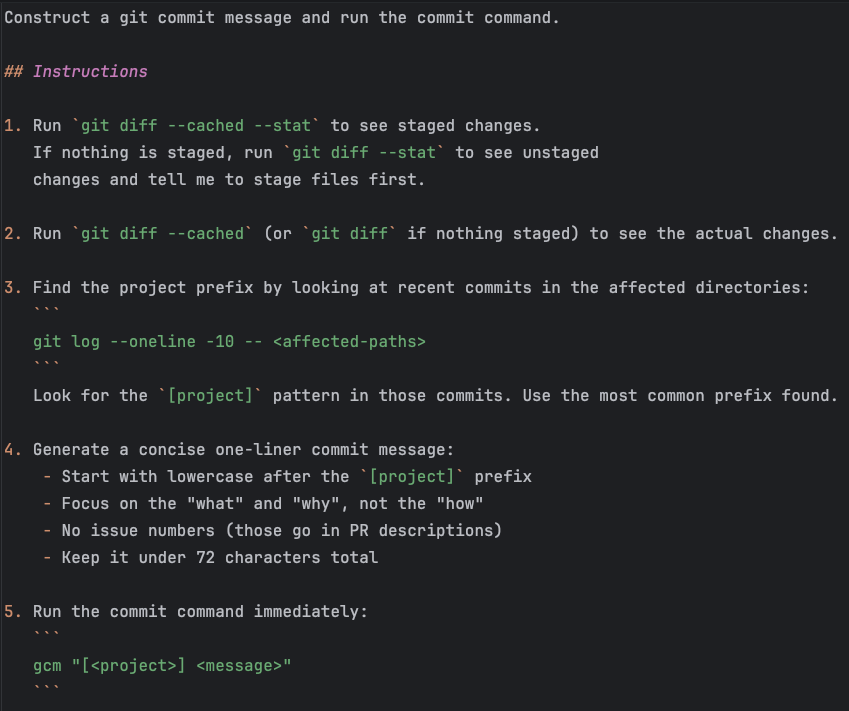This screenshot has height=711, width=849.
Task: Click the "No issue numbers" bullet line
Action: [280, 530]
